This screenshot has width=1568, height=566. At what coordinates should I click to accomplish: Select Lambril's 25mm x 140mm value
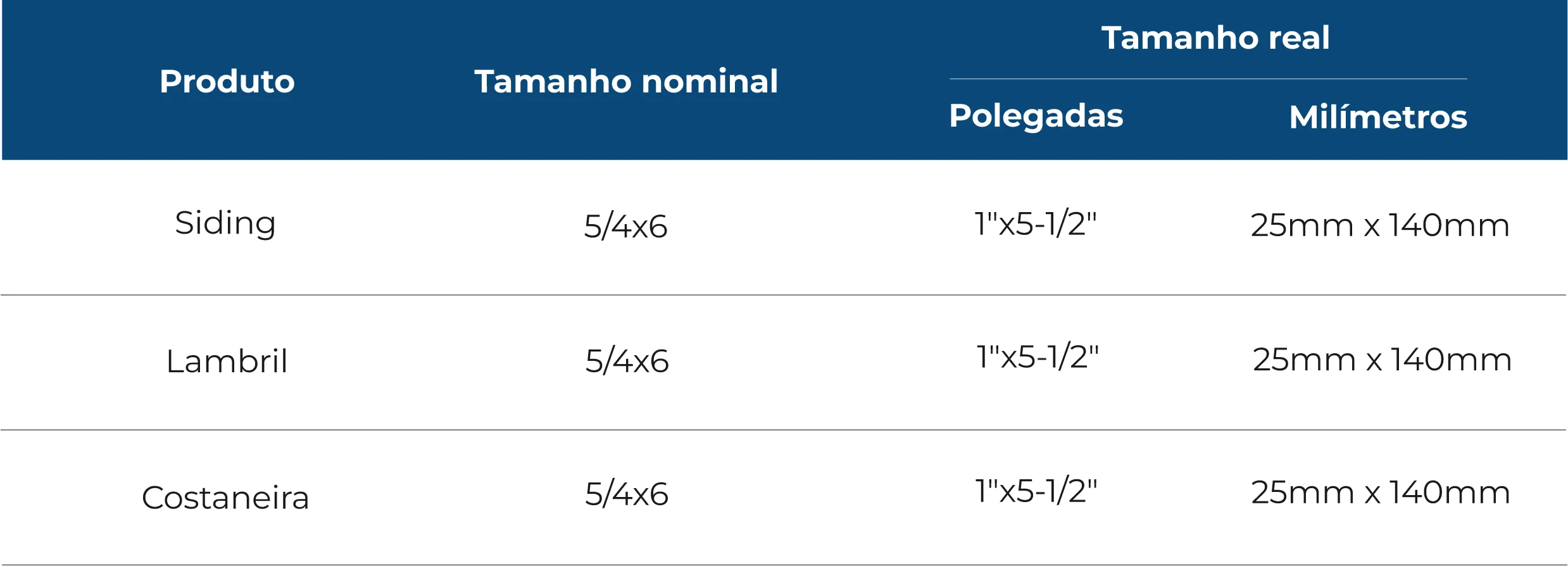[1382, 360]
